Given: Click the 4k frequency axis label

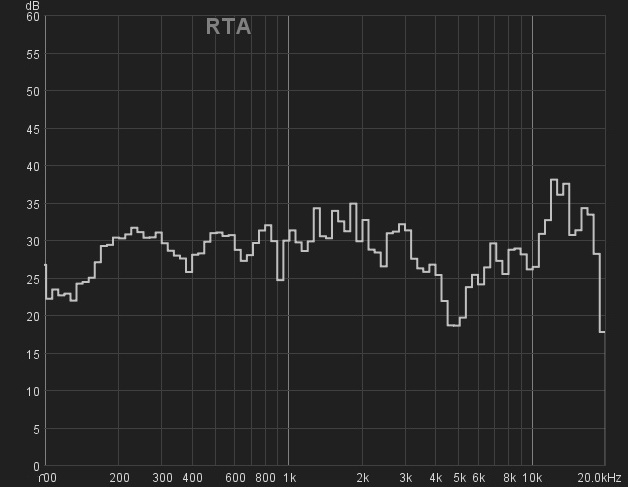Looking at the screenshot, I should click(x=436, y=478).
